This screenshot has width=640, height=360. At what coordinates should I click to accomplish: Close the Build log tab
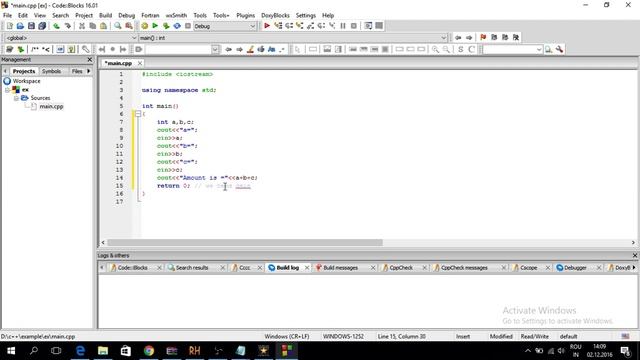pyautogui.click(x=307, y=268)
